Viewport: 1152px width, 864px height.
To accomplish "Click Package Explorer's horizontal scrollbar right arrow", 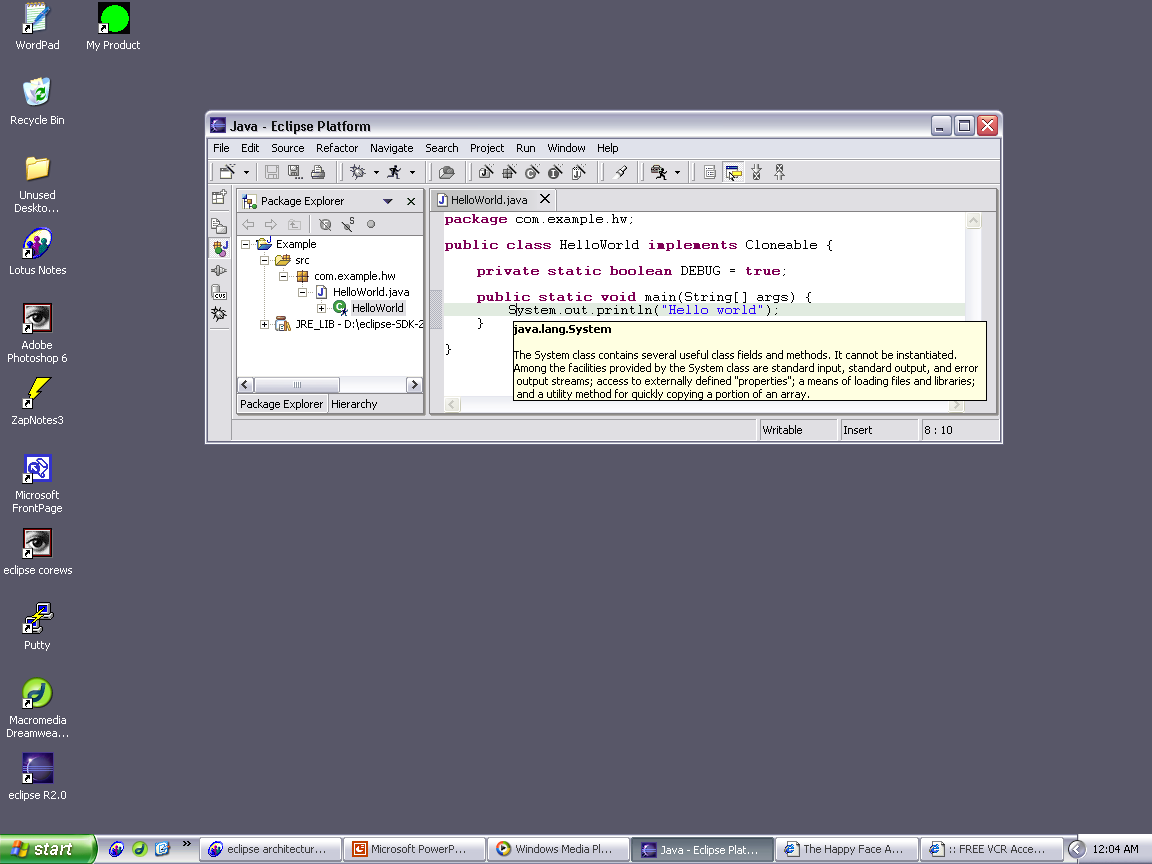I will [x=414, y=385].
